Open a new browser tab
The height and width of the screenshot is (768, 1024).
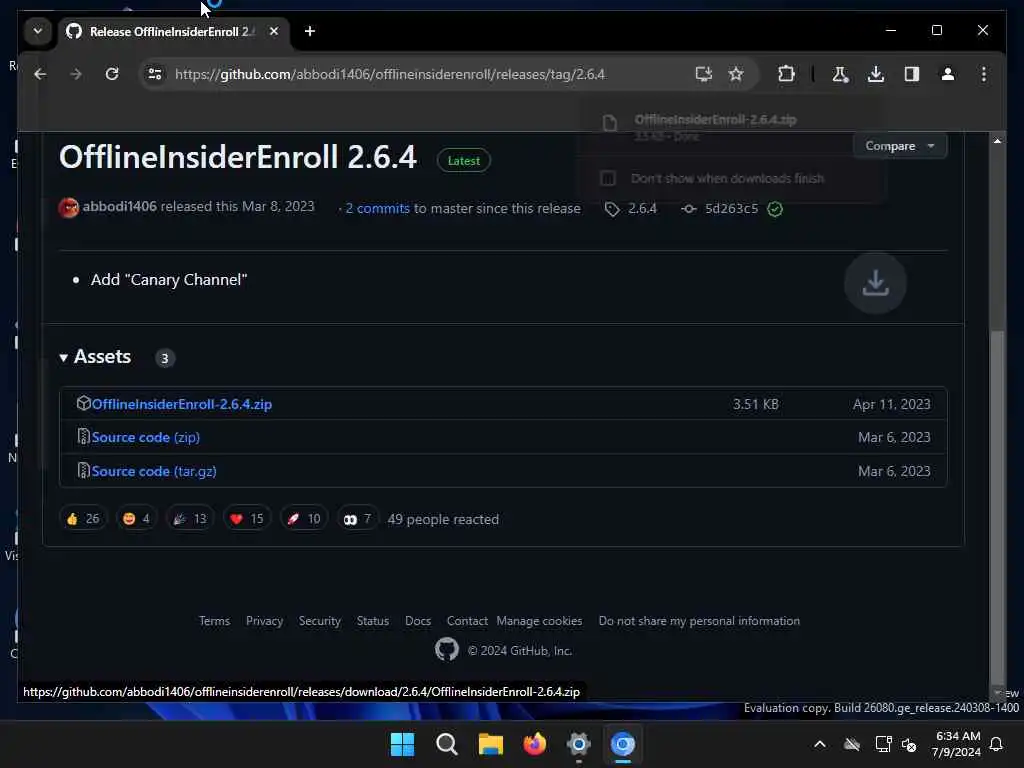click(x=310, y=31)
